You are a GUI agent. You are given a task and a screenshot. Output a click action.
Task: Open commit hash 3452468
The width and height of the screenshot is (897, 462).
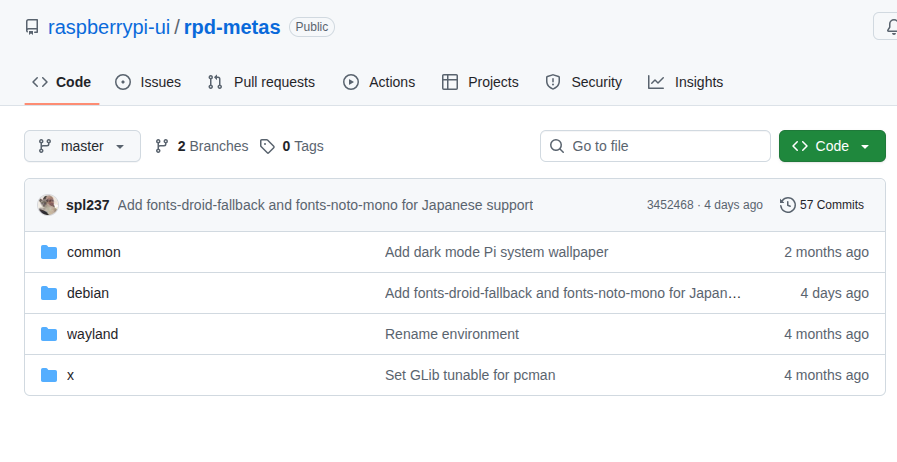(670, 205)
